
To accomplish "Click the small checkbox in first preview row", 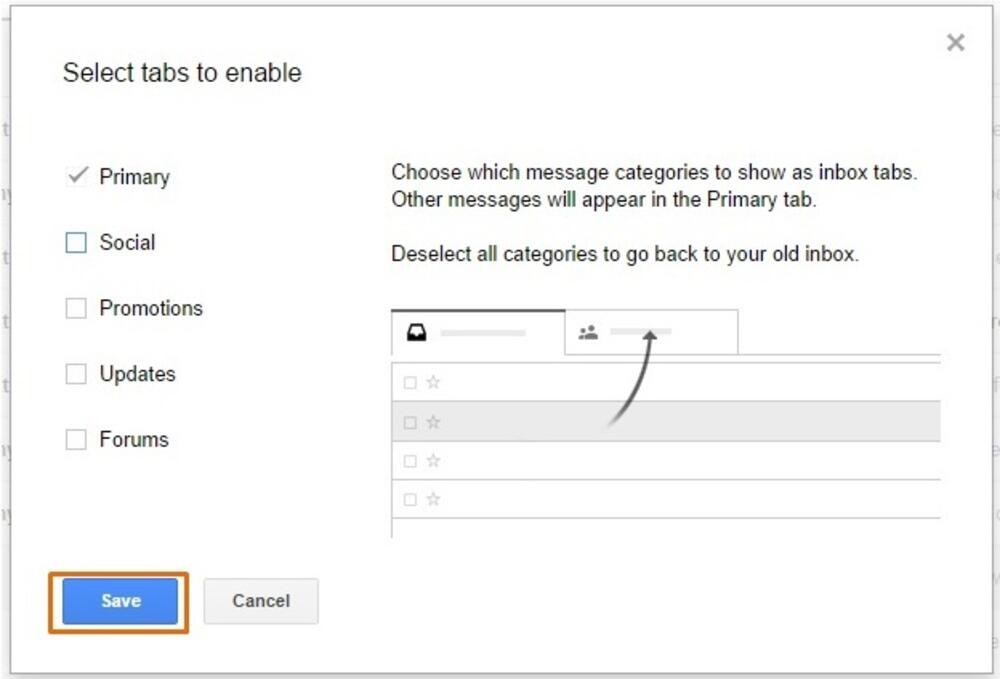I will pyautogui.click(x=409, y=382).
